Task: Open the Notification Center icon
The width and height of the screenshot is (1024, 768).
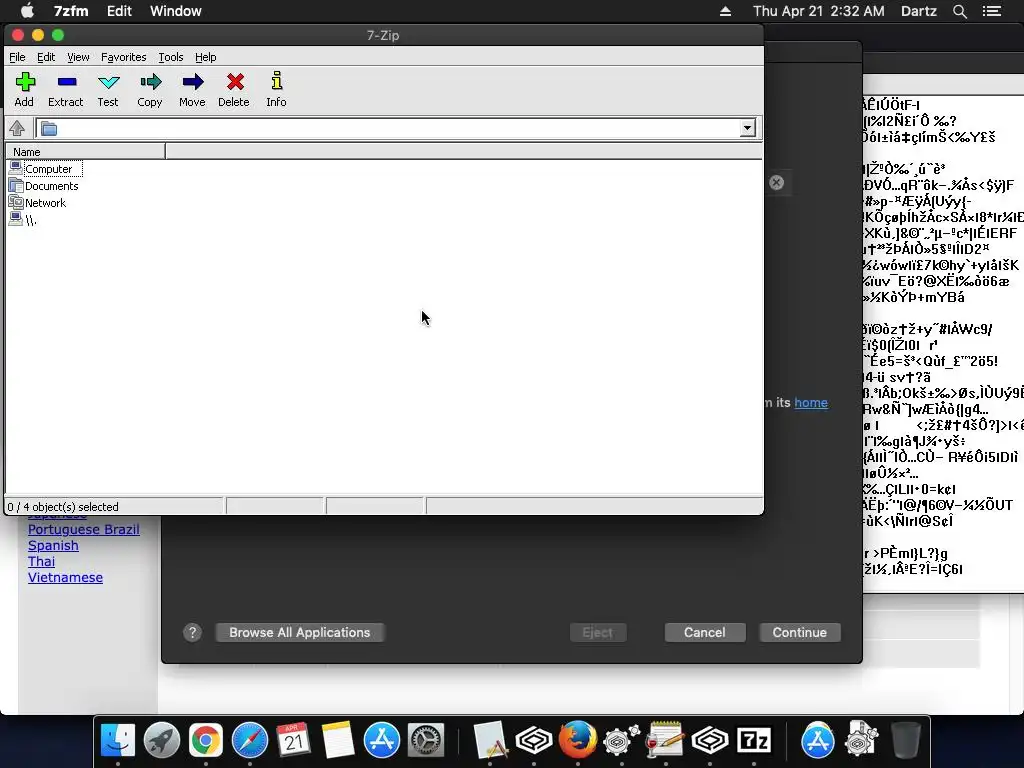Action: (992, 11)
